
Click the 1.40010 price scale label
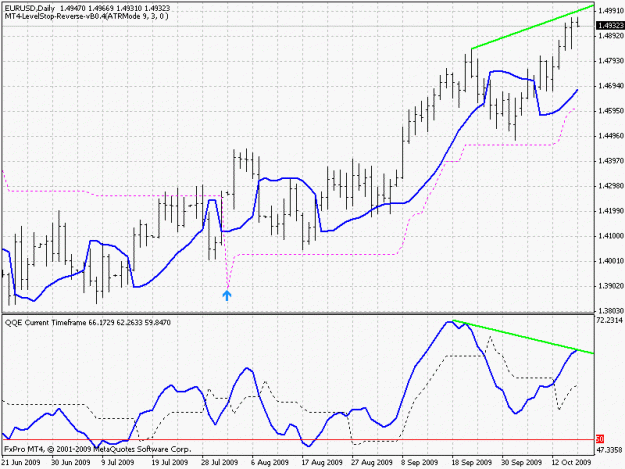click(611, 261)
